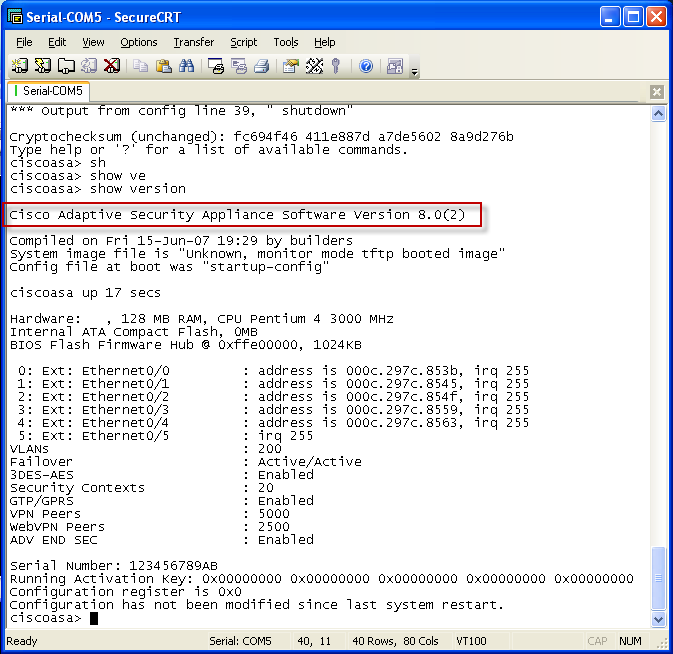
Task: Click the Connect in Tab icon
Action: [x=66, y=66]
